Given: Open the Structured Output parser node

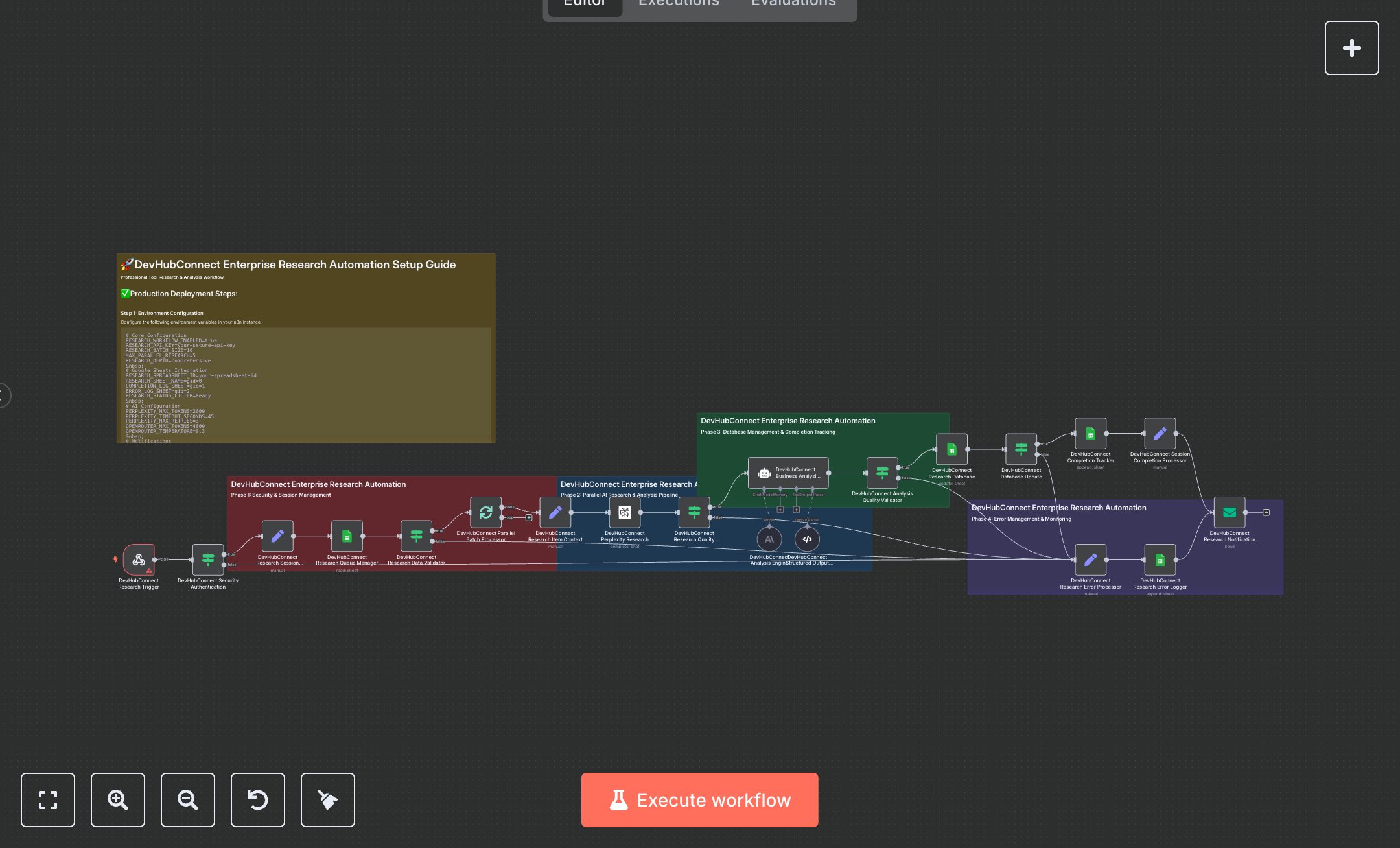Looking at the screenshot, I should (807, 539).
